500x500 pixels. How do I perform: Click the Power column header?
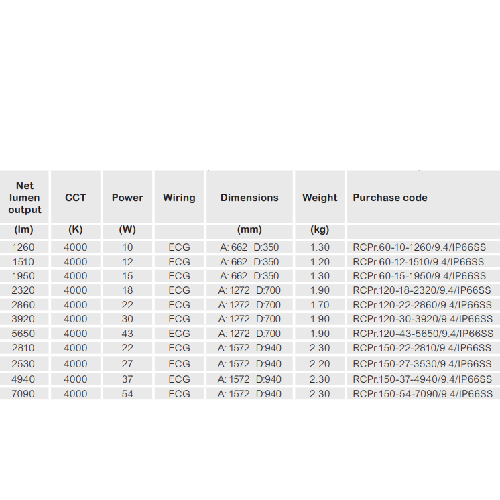[127, 198]
